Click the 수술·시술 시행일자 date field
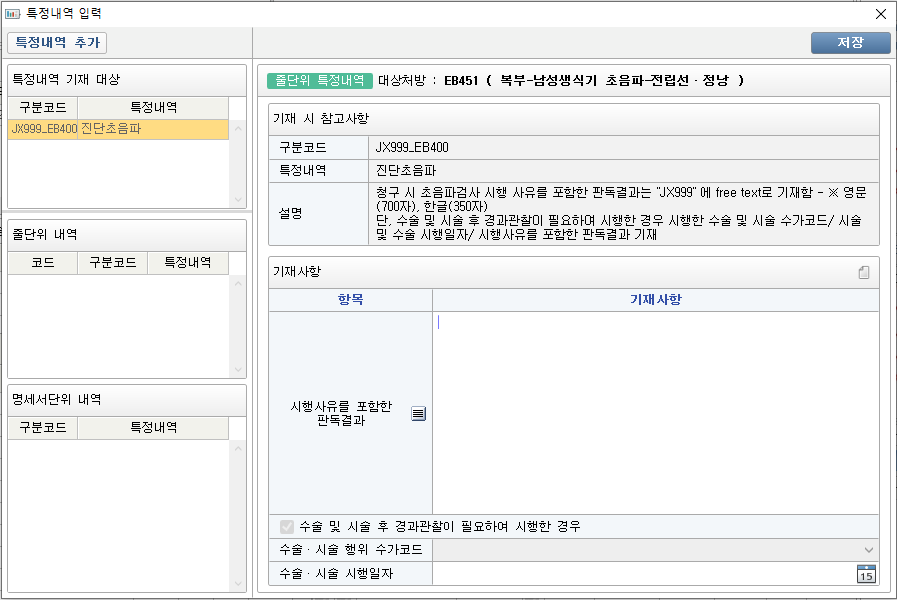 click(x=642, y=574)
